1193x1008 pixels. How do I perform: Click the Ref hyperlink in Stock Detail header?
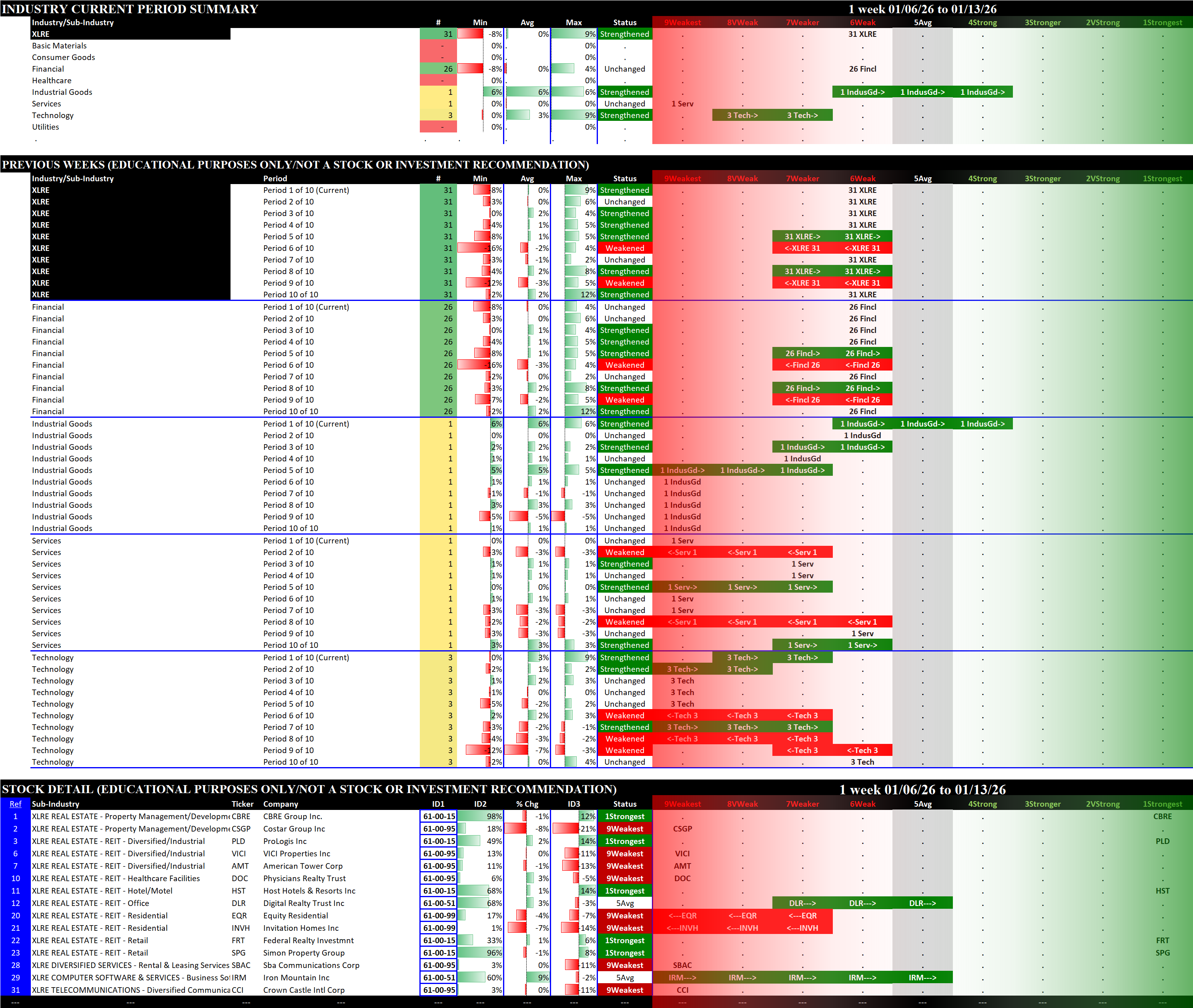tap(16, 804)
